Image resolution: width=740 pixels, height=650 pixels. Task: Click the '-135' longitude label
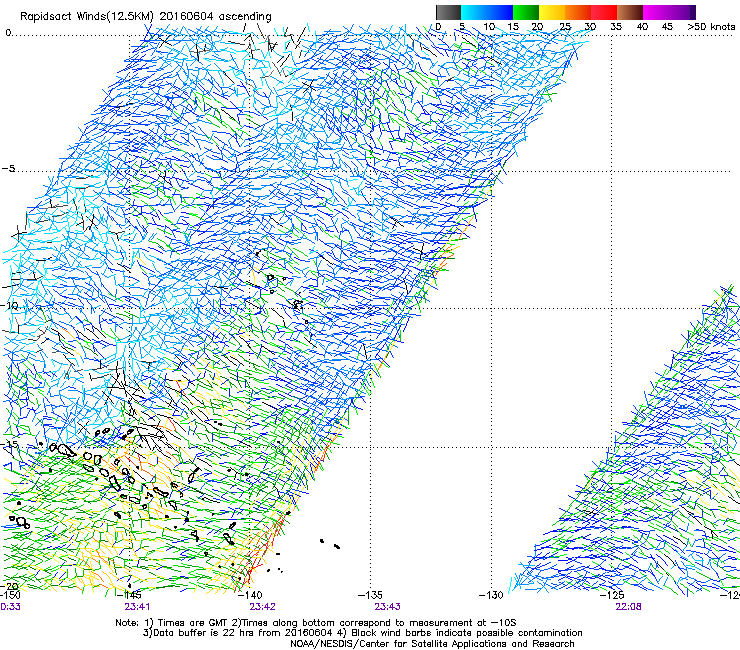click(370, 595)
